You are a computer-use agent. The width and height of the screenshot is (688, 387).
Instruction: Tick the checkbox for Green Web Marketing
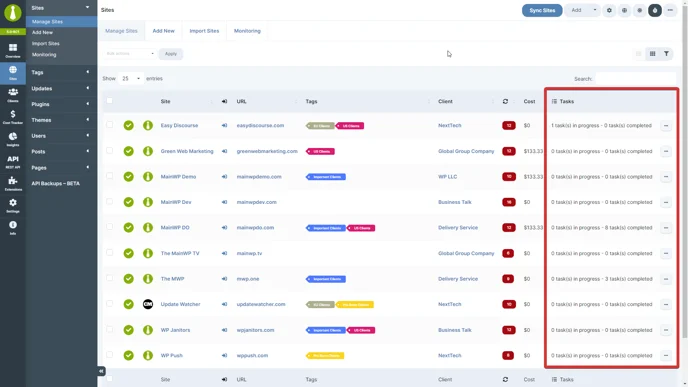(109, 150)
